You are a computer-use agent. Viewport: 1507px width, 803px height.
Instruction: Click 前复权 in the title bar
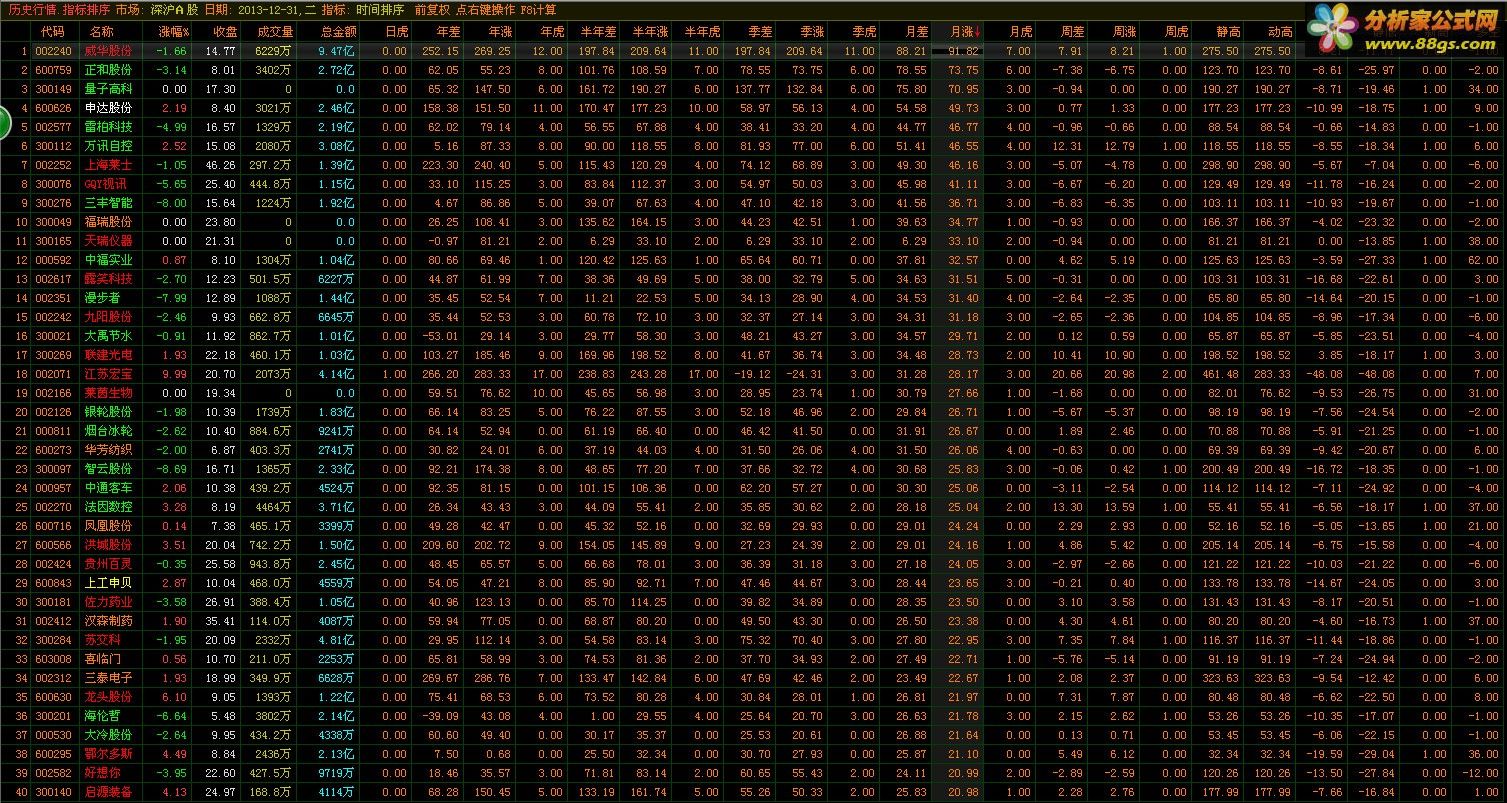[x=432, y=9]
